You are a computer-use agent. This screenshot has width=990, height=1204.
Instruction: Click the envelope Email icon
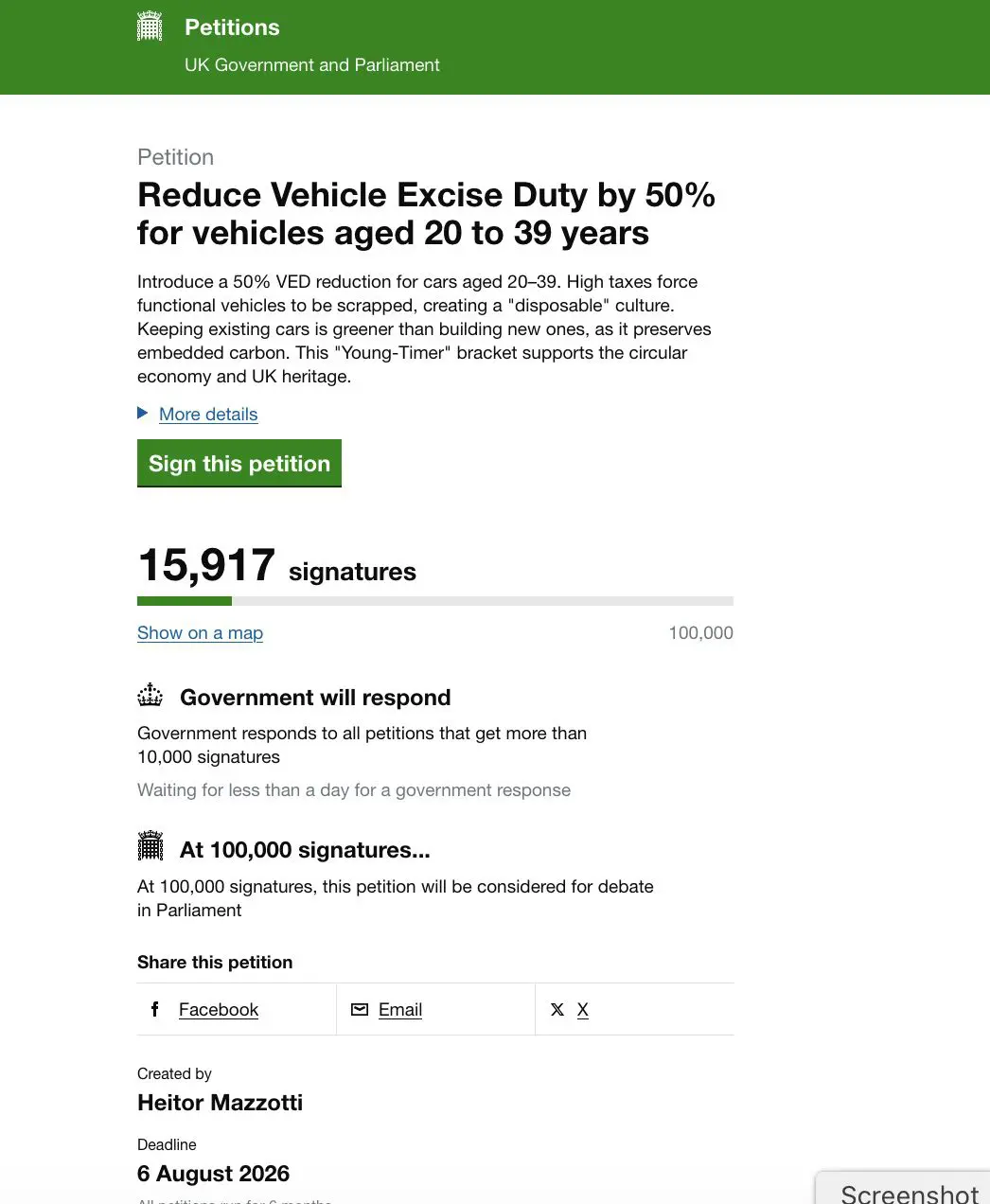(360, 1009)
